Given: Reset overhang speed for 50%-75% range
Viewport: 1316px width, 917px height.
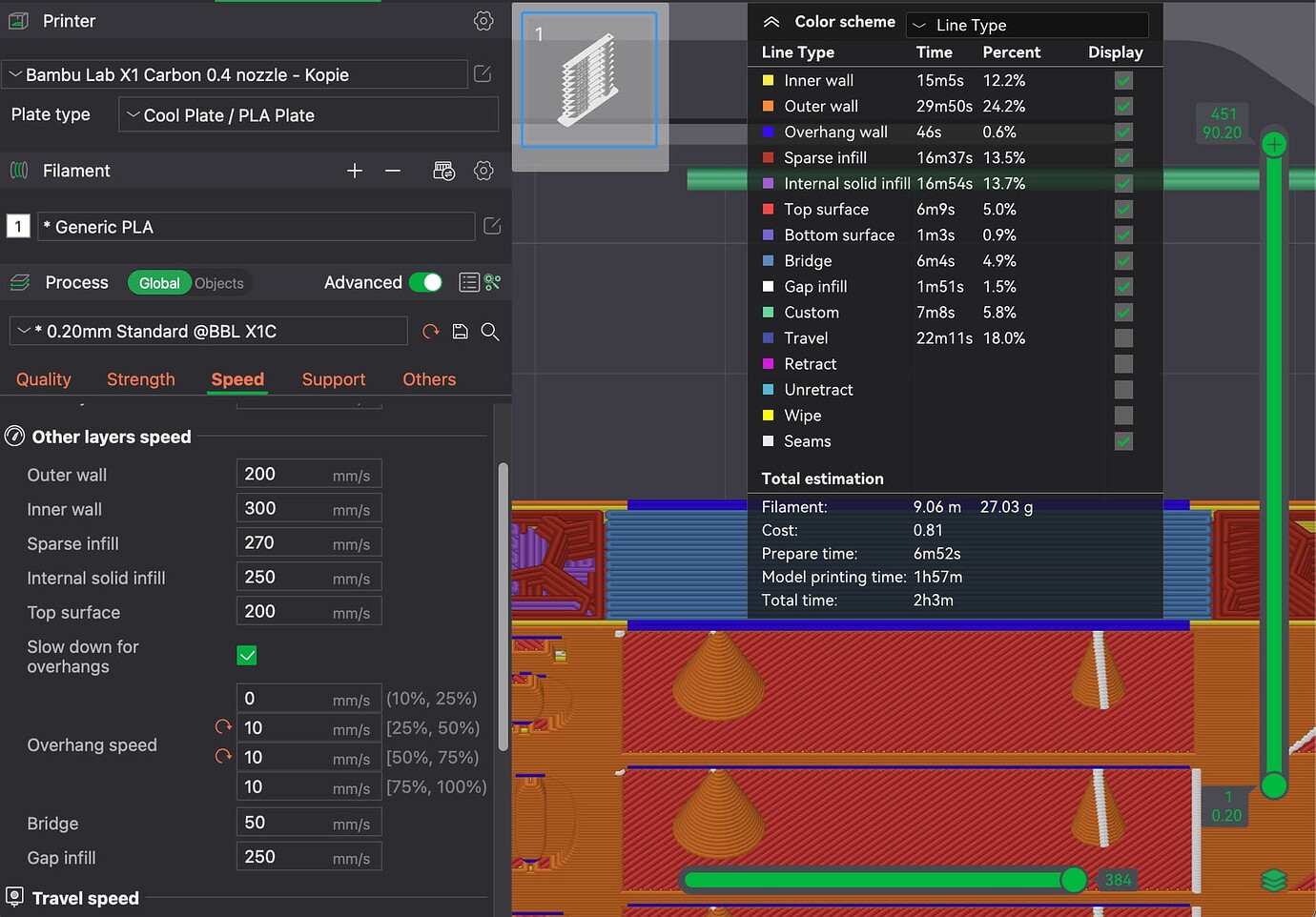Looking at the screenshot, I should point(224,757).
